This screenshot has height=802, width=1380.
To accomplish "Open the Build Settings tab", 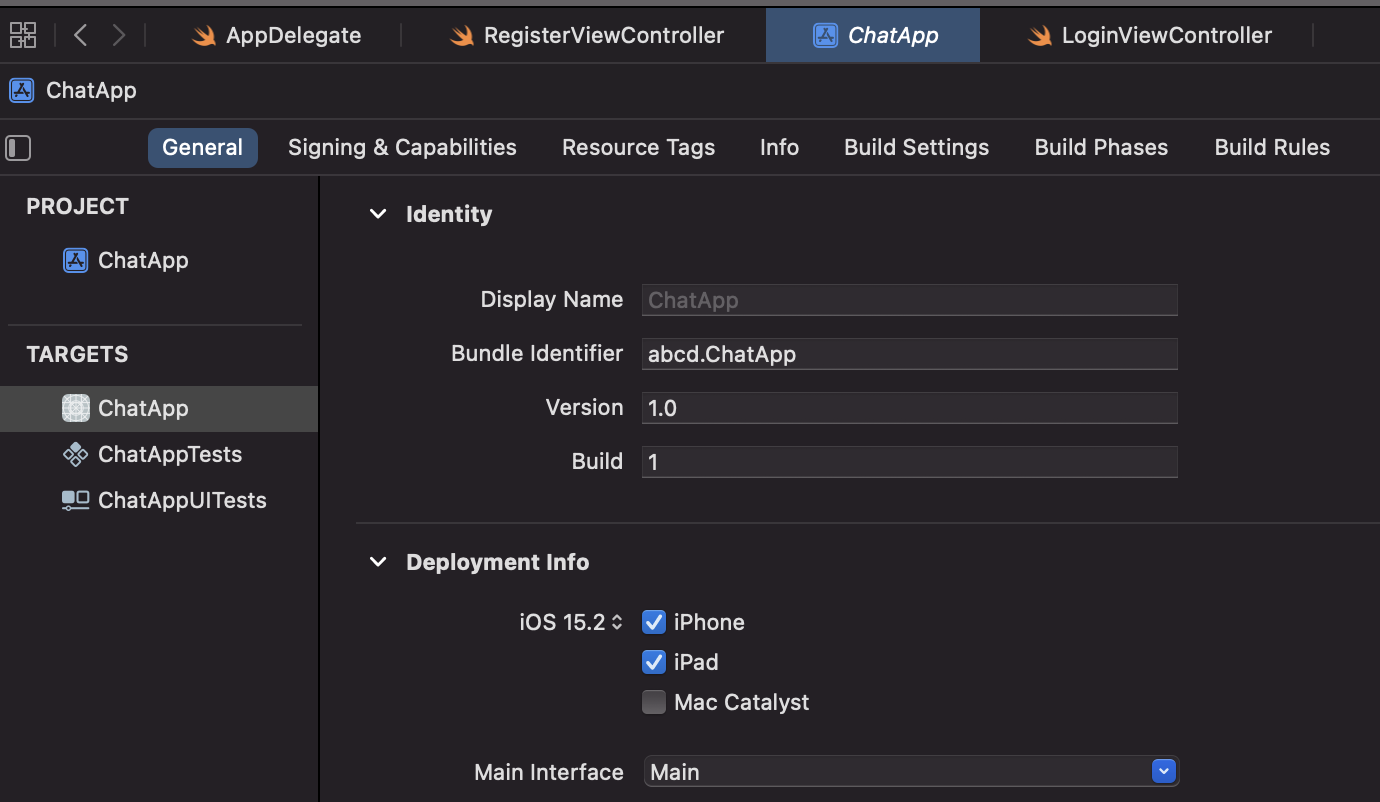I will click(x=916, y=148).
